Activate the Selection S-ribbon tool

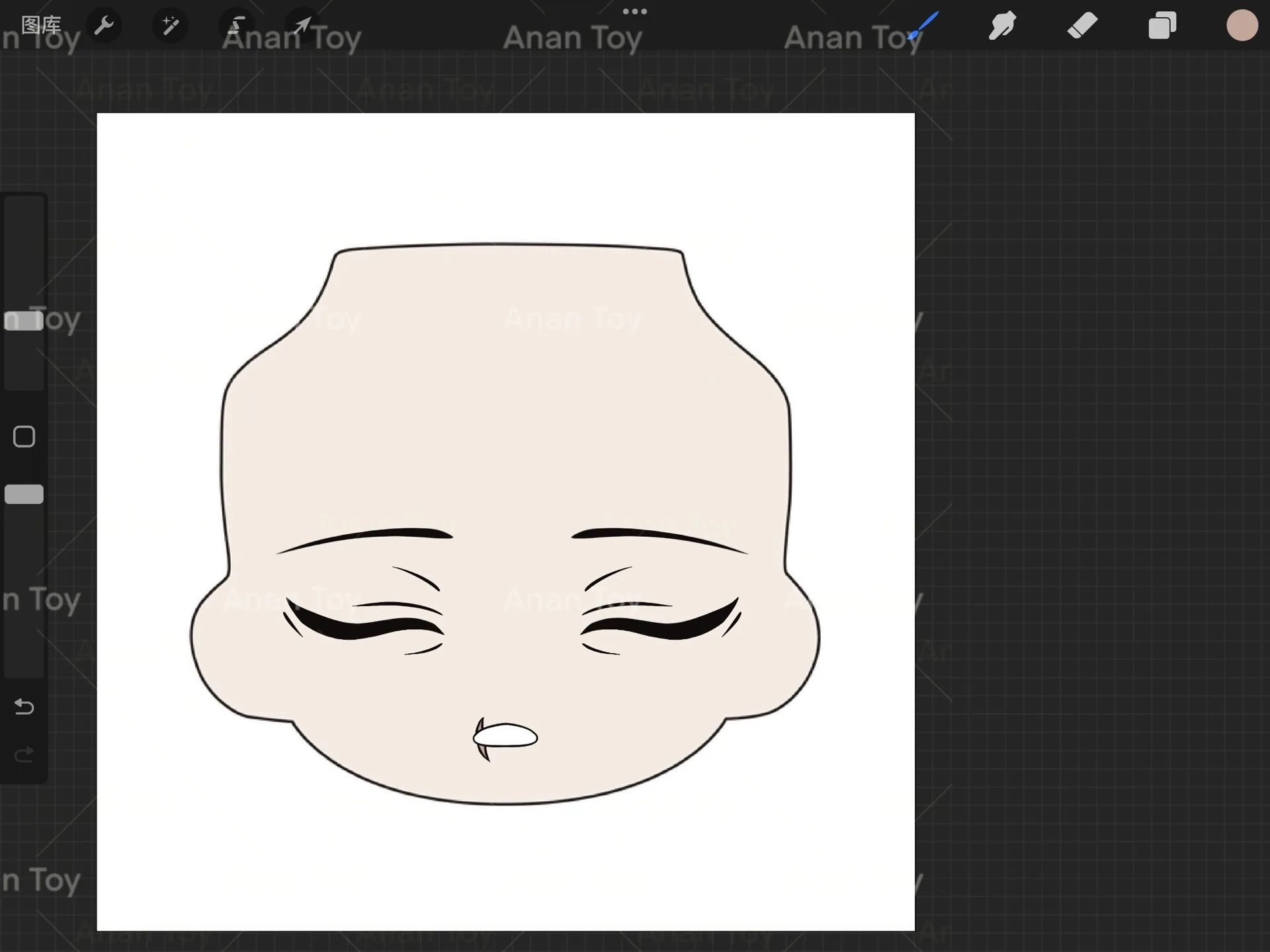point(237,26)
